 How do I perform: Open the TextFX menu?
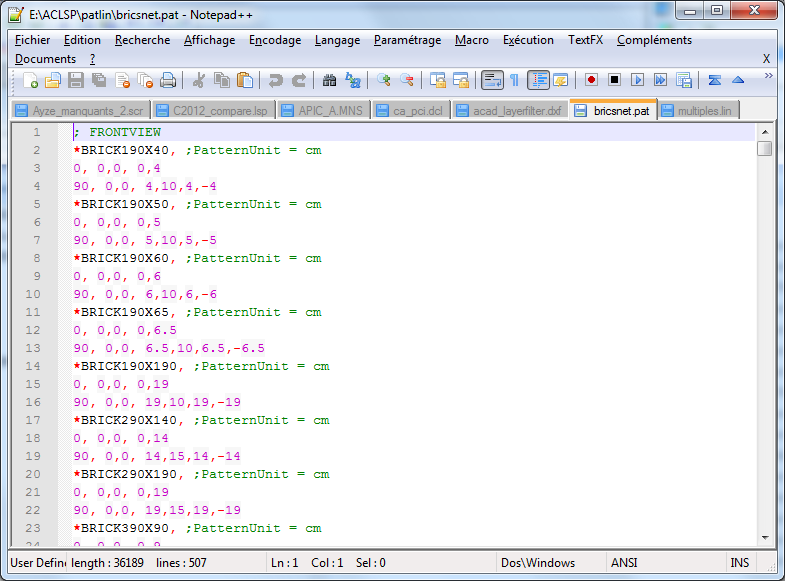point(585,40)
